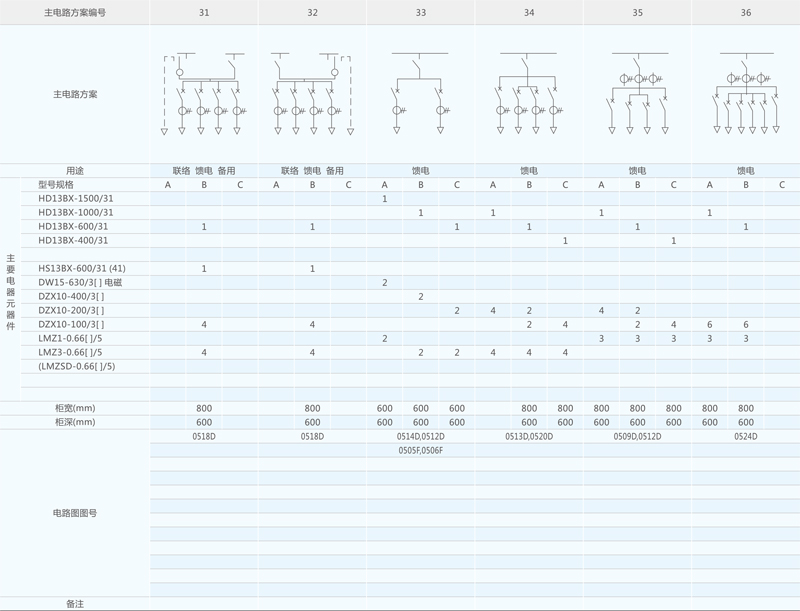This screenshot has height=611, width=800.
Task: Click the circuit diagram for scheme 32
Action: (312, 93)
